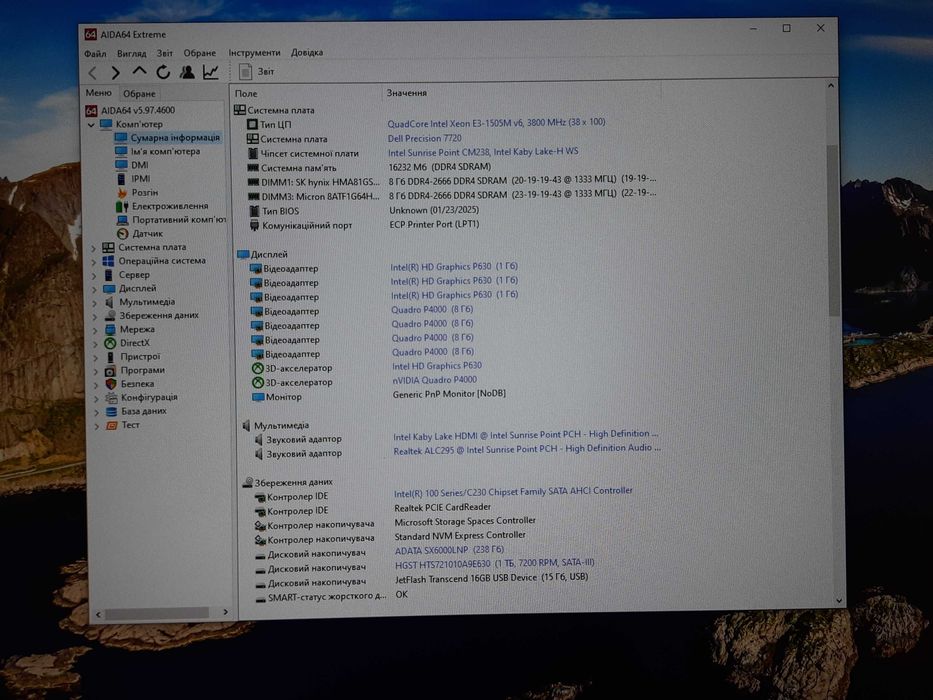Switch to the Обране tab in sidebar

pos(139,93)
